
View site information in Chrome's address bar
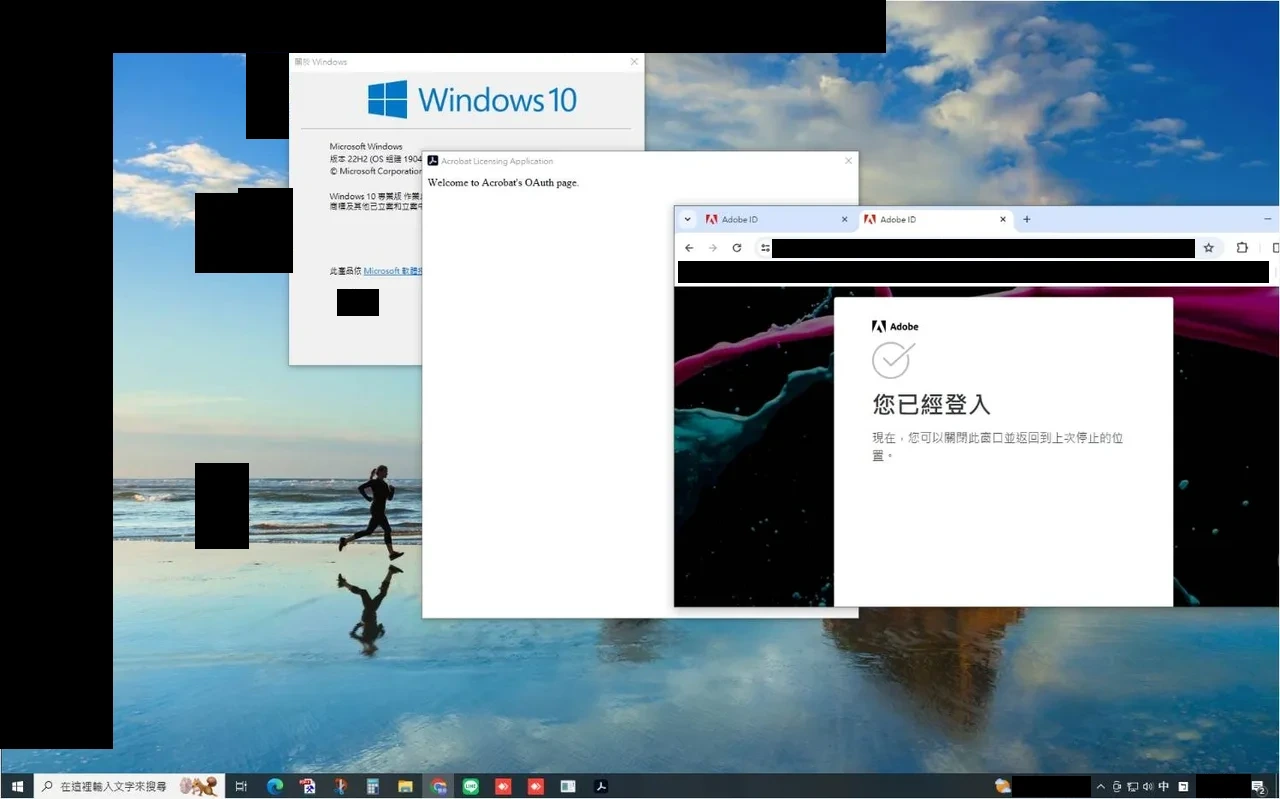tap(765, 248)
